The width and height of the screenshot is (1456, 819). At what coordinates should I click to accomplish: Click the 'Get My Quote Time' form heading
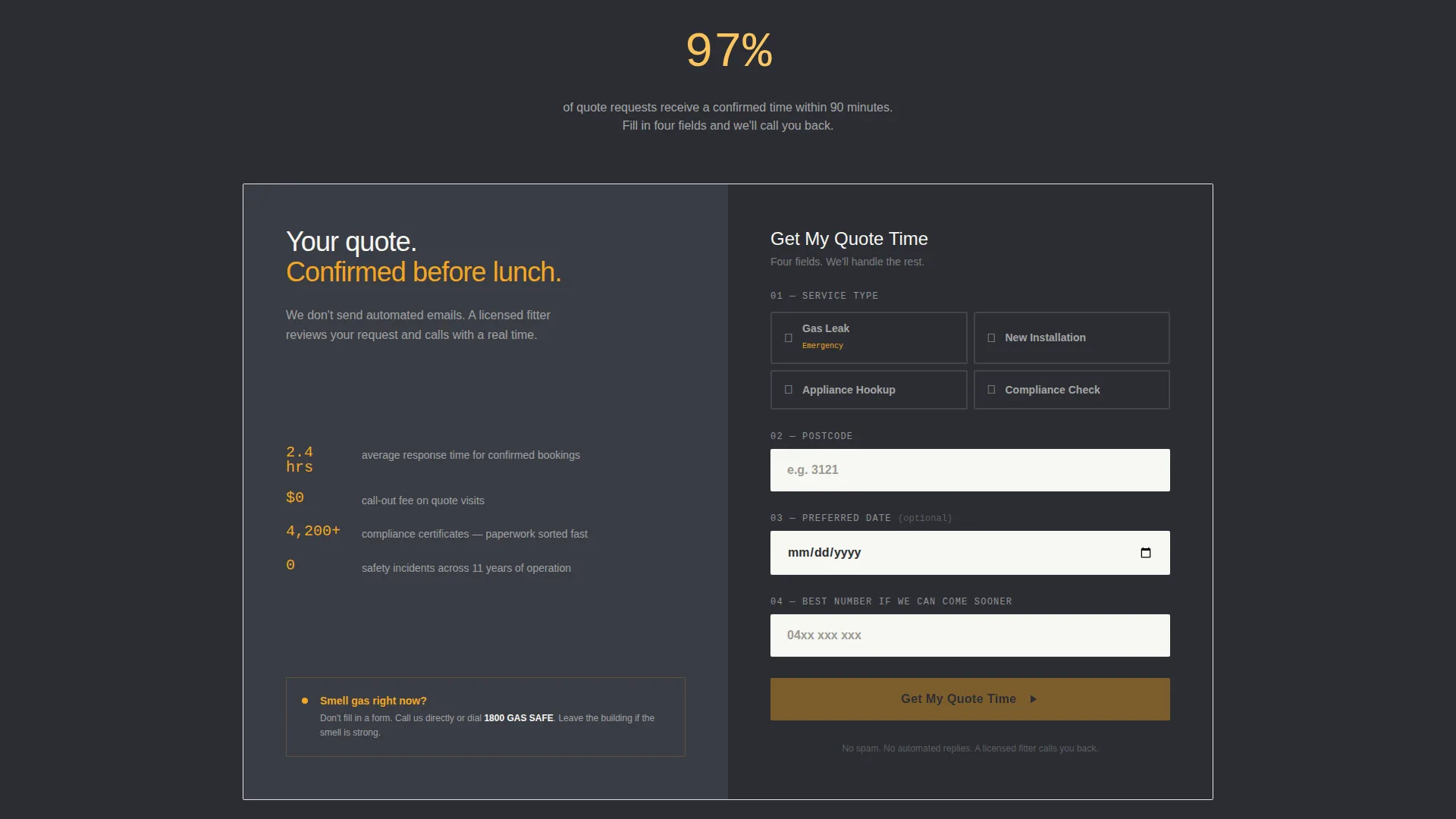849,239
